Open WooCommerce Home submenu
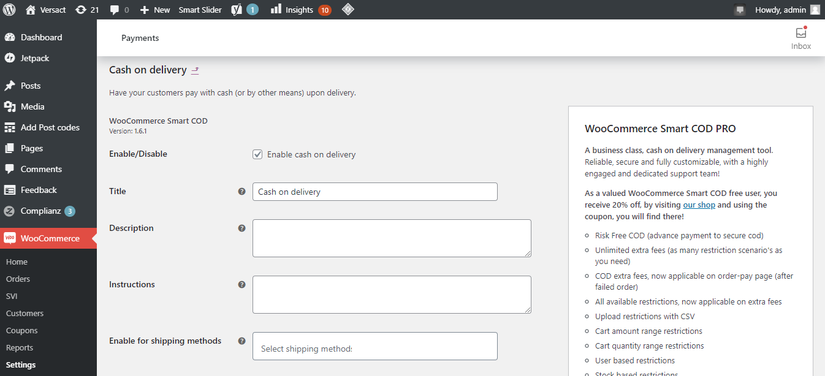The image size is (825, 376). [x=17, y=262]
